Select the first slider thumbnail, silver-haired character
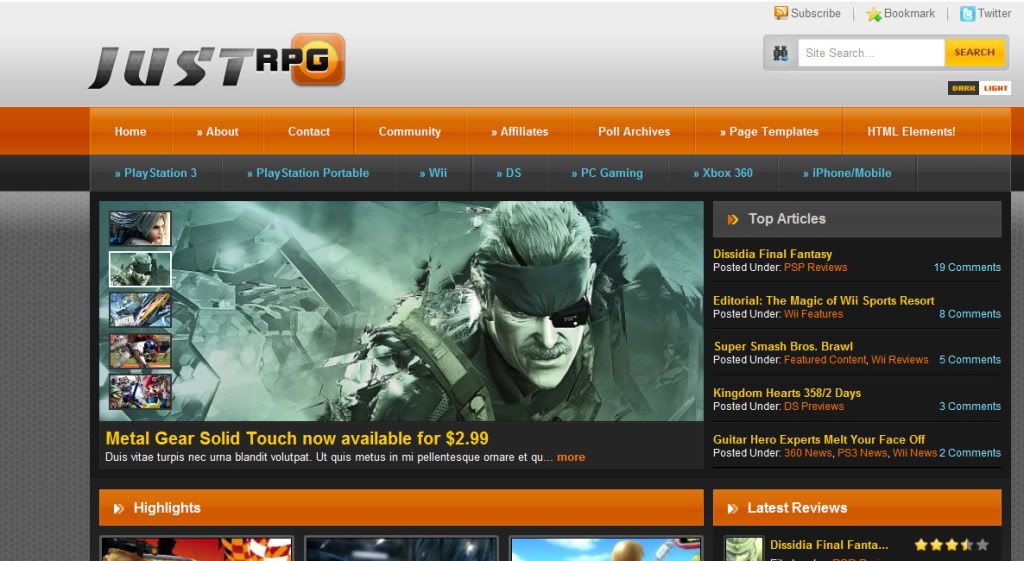The height and width of the screenshot is (561, 1024). coord(140,228)
